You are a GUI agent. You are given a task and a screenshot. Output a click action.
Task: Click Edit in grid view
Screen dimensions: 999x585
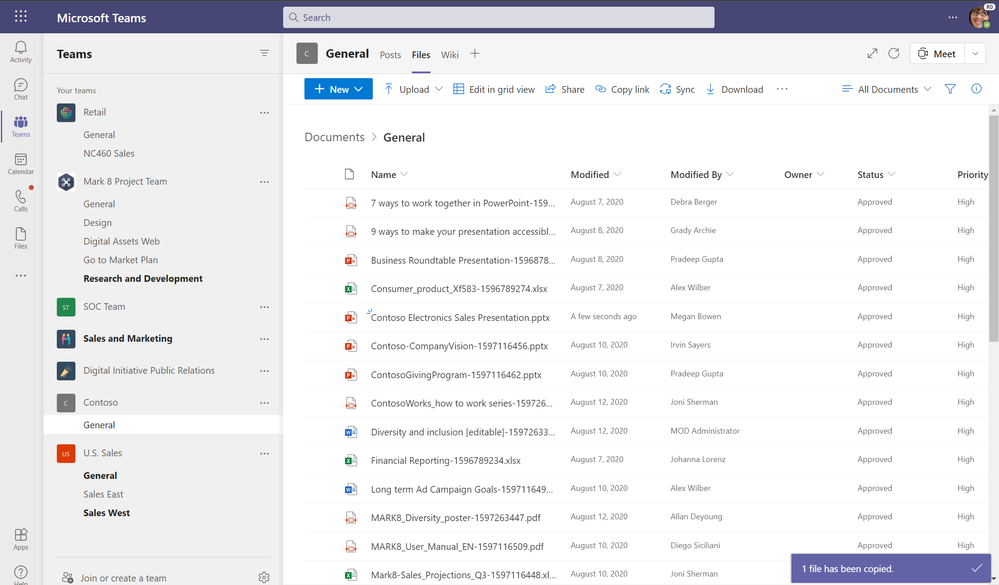(x=494, y=89)
